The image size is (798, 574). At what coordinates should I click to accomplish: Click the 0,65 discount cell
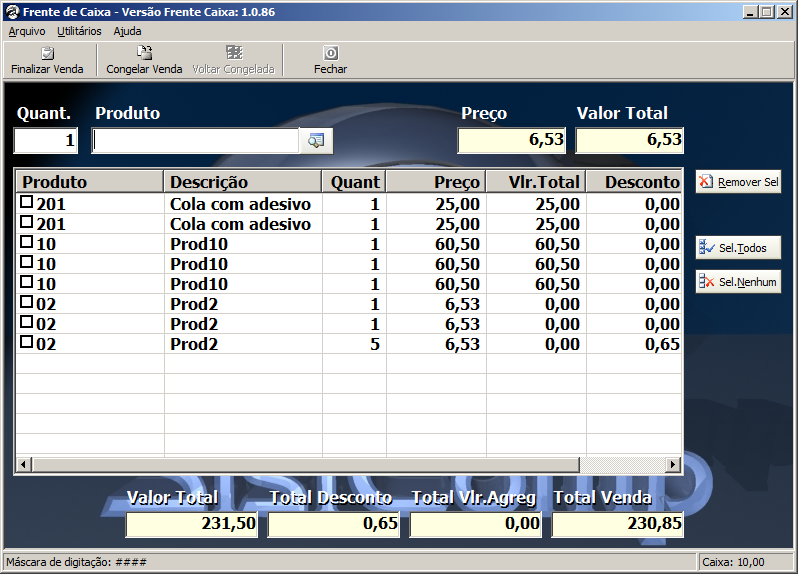pos(634,344)
